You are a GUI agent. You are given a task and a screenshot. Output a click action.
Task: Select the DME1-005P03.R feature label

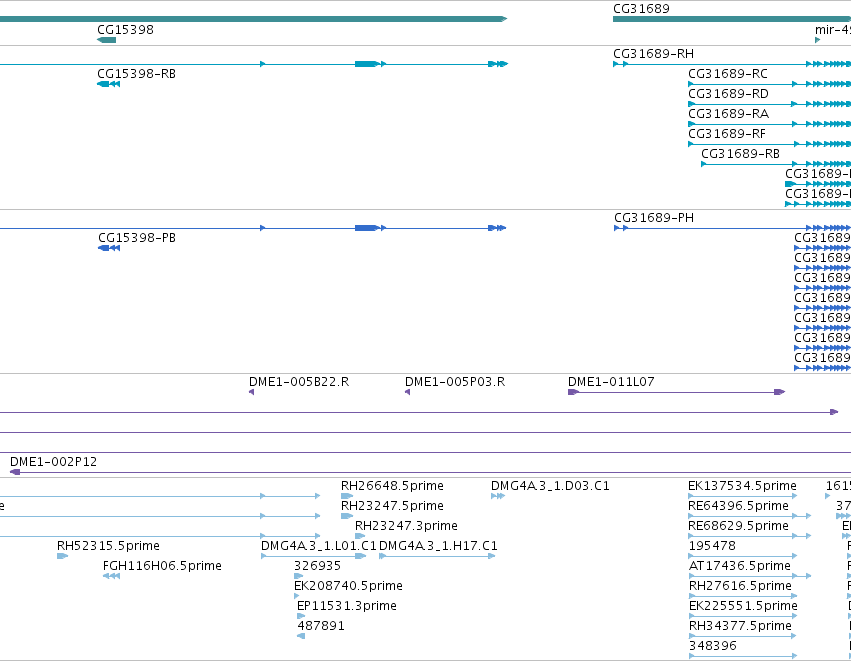click(x=455, y=382)
